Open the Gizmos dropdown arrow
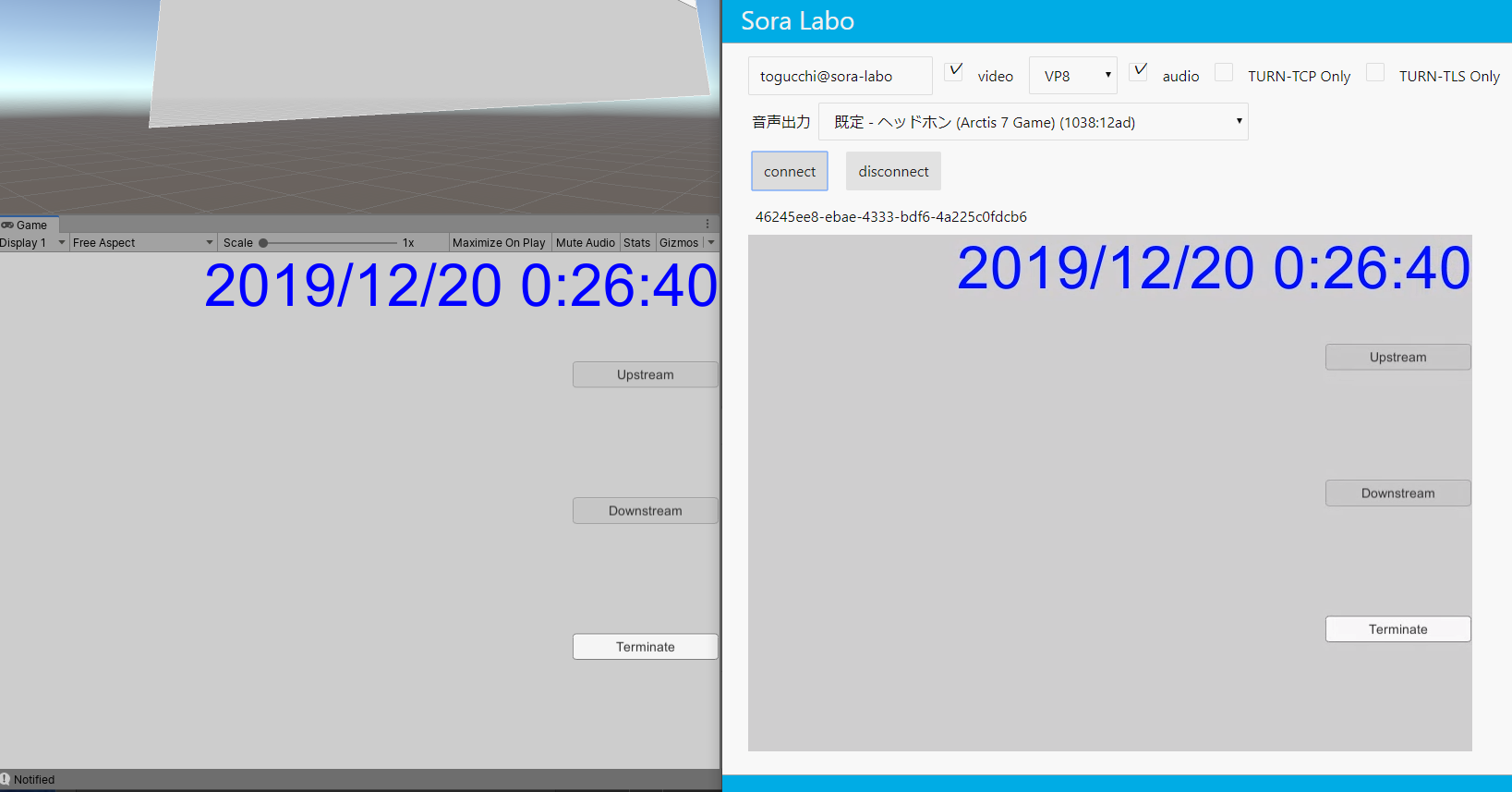The image size is (1512, 792). pos(711,243)
